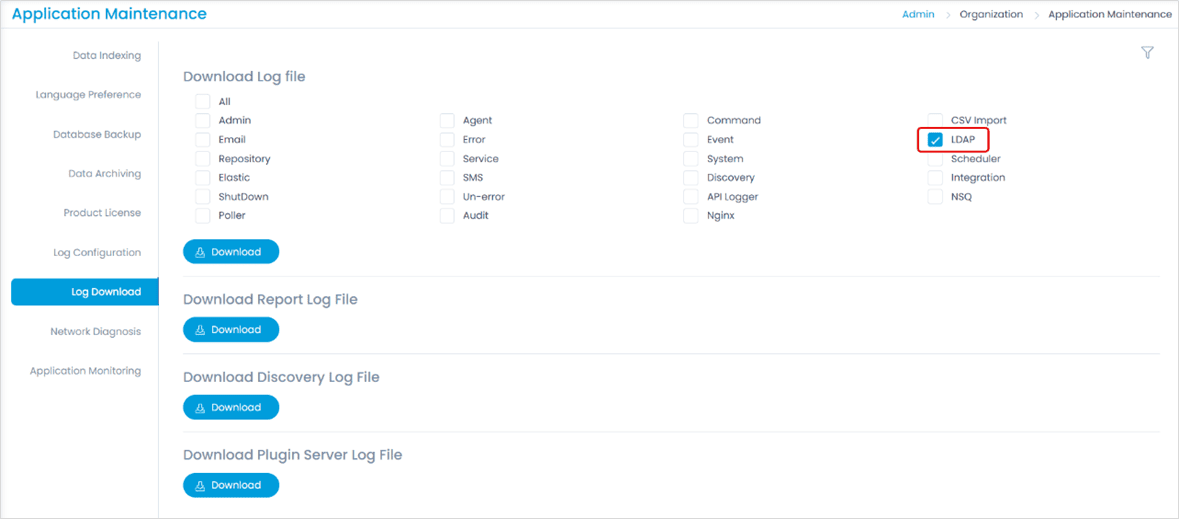Click the filter funnel icon

pyautogui.click(x=1147, y=53)
